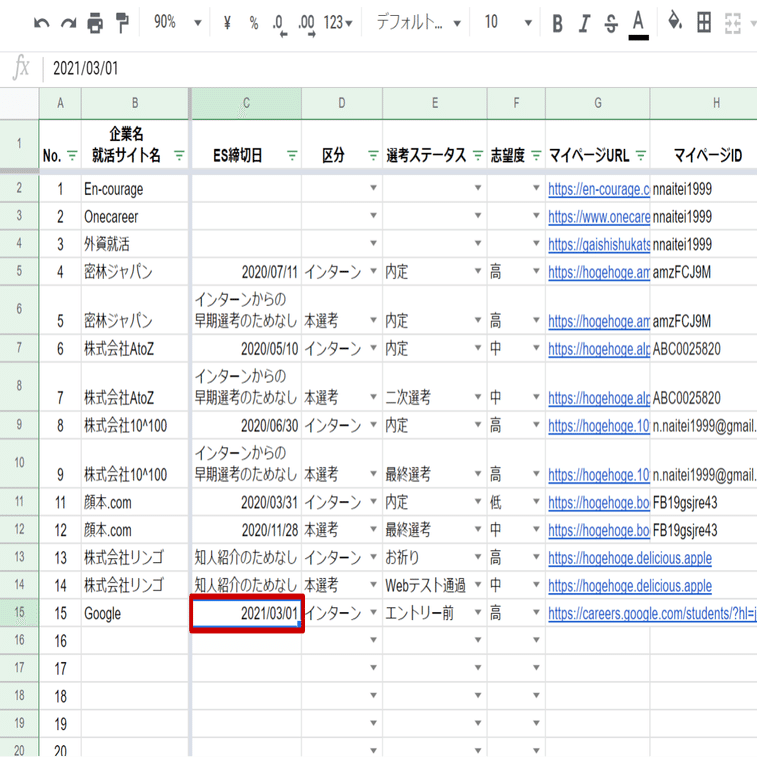Select the Google company cell

(x=135, y=613)
